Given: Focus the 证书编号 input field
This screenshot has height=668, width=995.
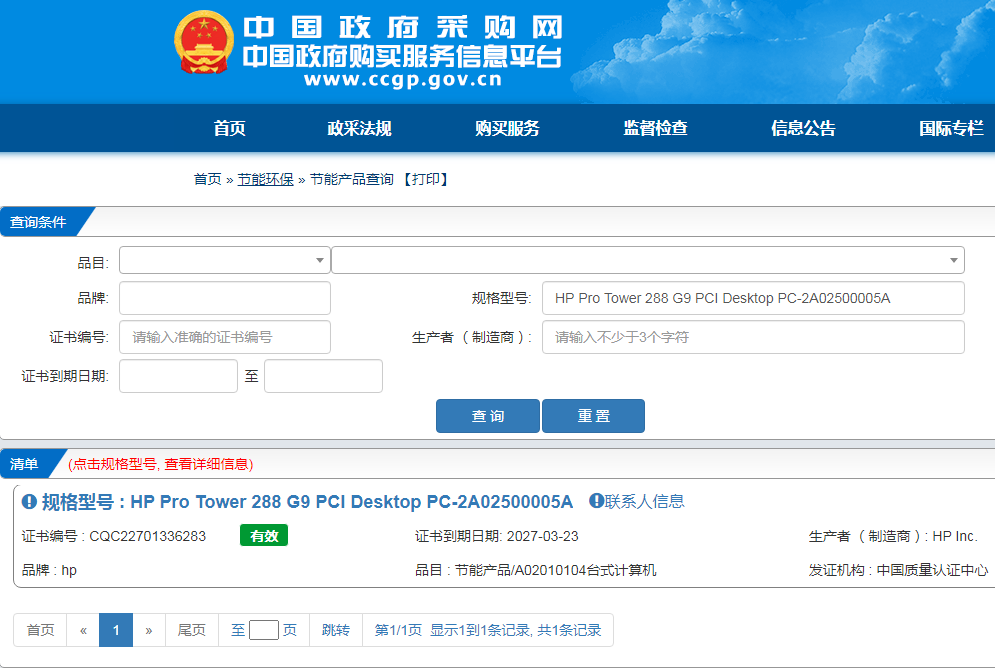Looking at the screenshot, I should [225, 337].
